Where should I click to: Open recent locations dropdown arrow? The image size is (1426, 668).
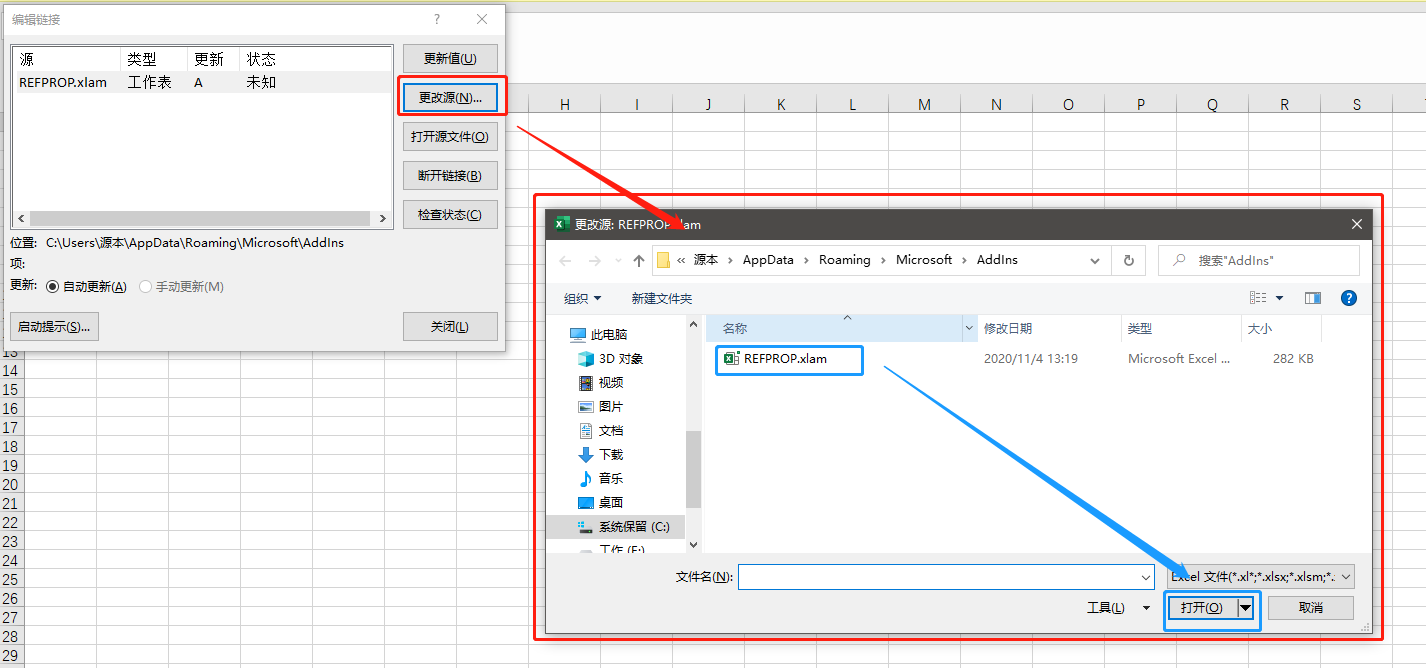pos(619,260)
